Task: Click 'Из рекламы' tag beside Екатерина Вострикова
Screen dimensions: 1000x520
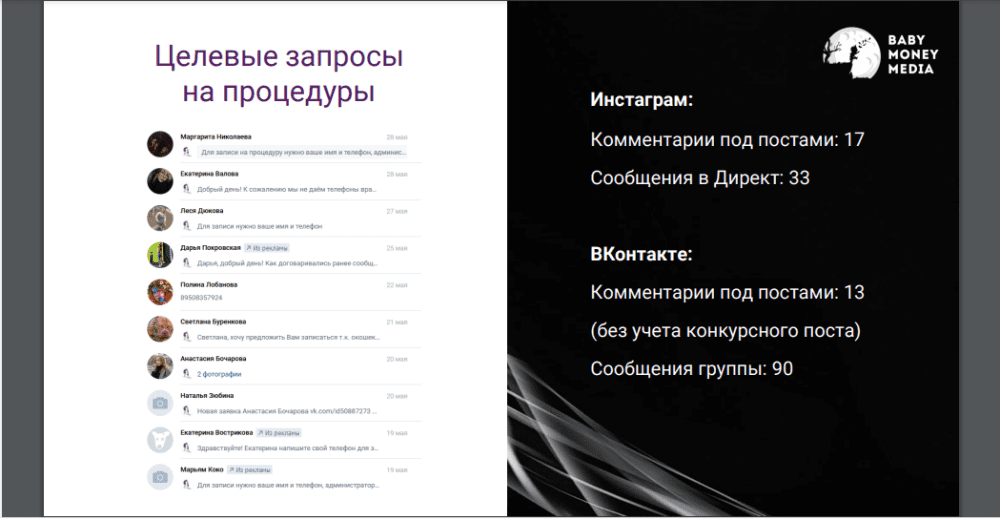Action: (x=279, y=433)
